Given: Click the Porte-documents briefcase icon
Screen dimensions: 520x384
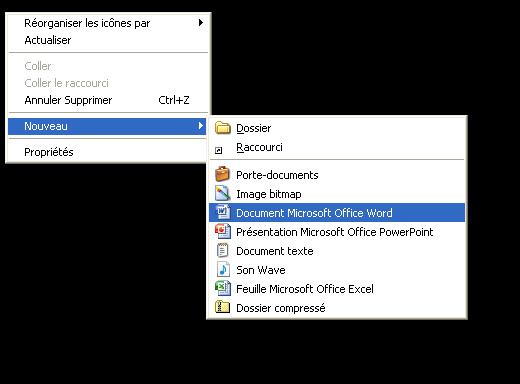Looking at the screenshot, I should 222,174.
